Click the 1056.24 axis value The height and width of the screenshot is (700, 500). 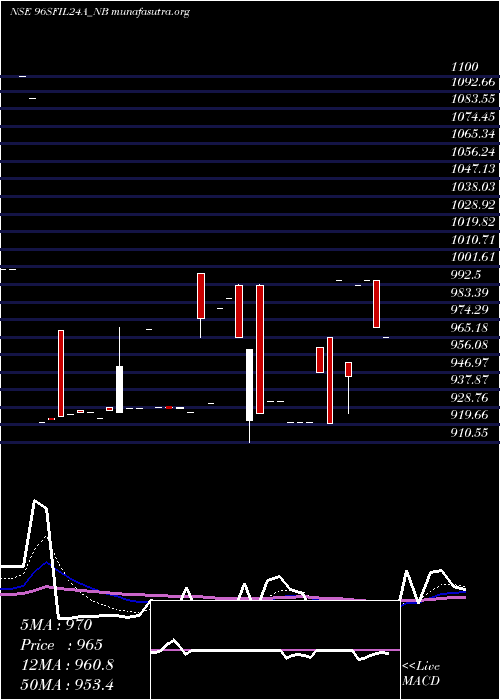point(473,152)
